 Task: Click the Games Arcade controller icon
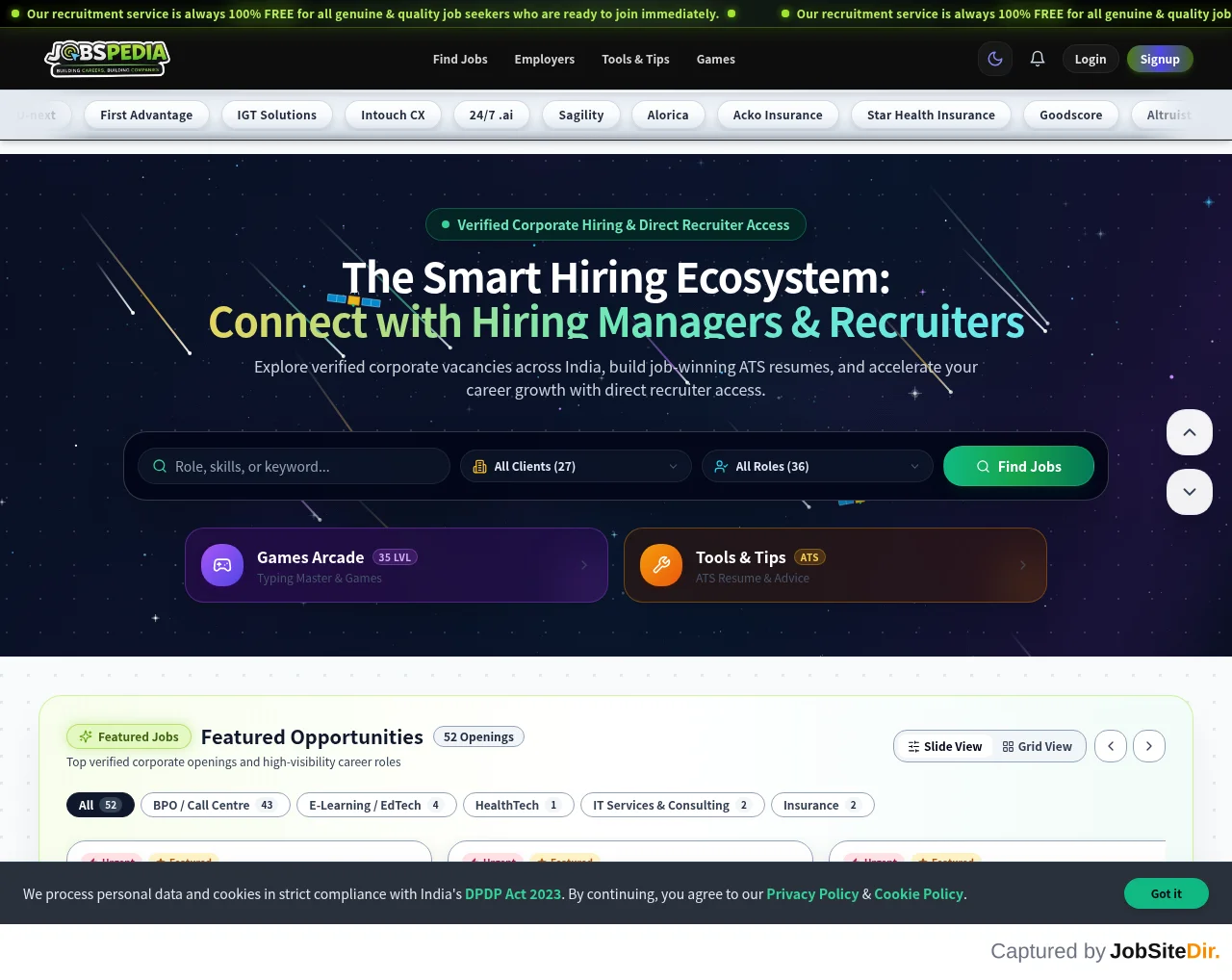pos(222,565)
